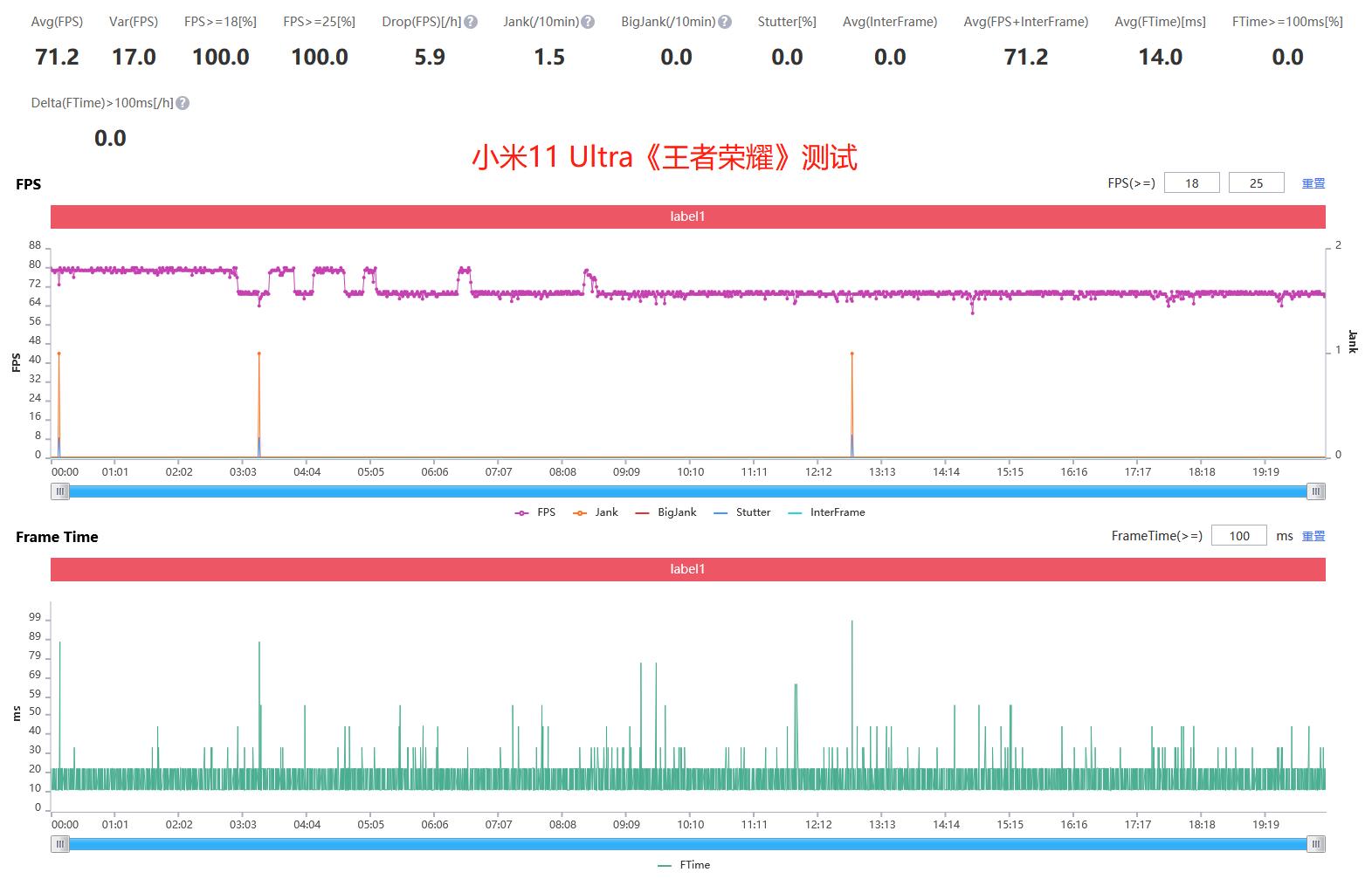Toggle Jank series in chart legend
This screenshot has width=1372, height=879.
(596, 512)
